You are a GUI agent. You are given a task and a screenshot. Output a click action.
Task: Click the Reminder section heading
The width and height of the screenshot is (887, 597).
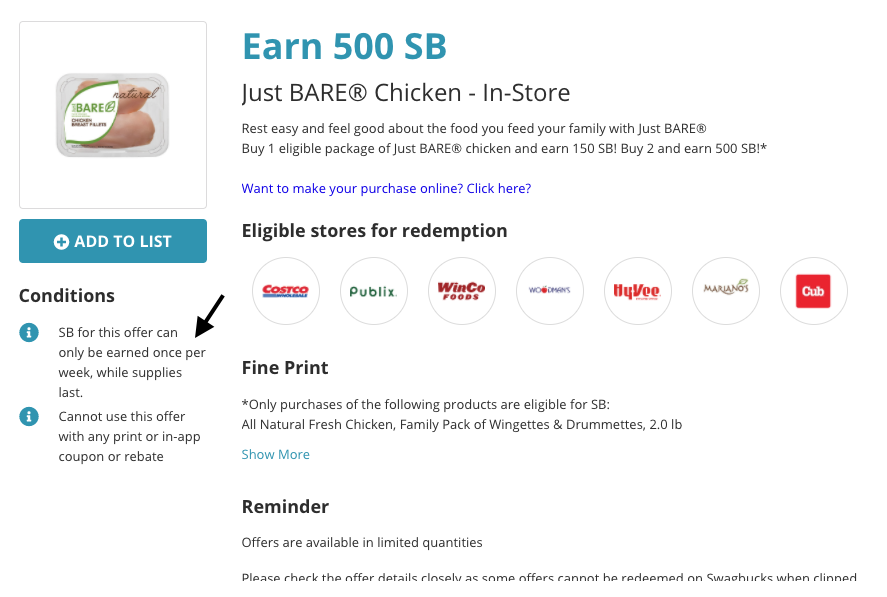click(x=285, y=506)
